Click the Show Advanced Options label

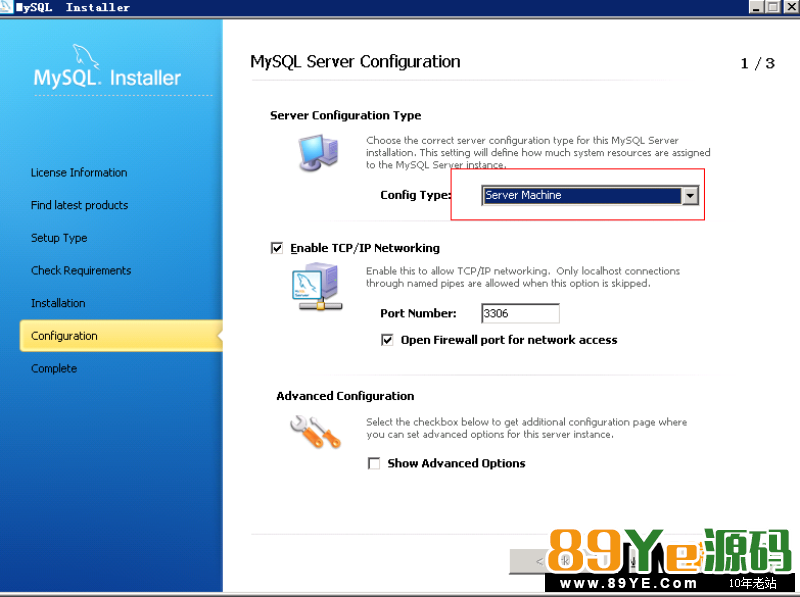tap(457, 463)
